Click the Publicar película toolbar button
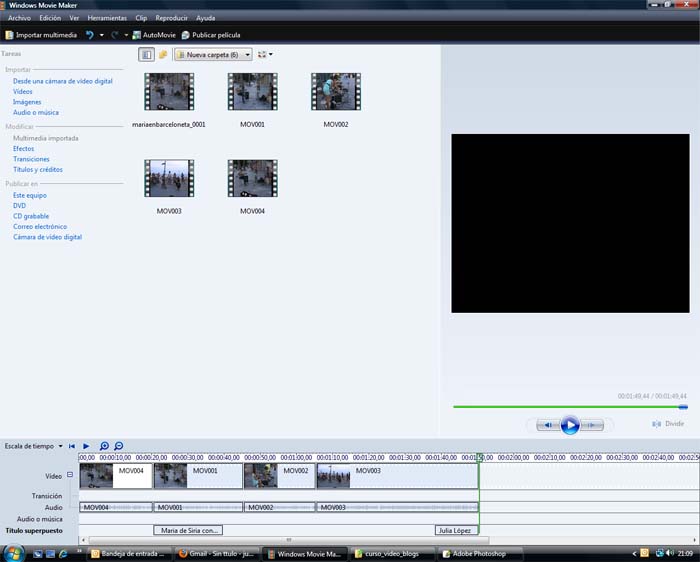 pos(211,35)
